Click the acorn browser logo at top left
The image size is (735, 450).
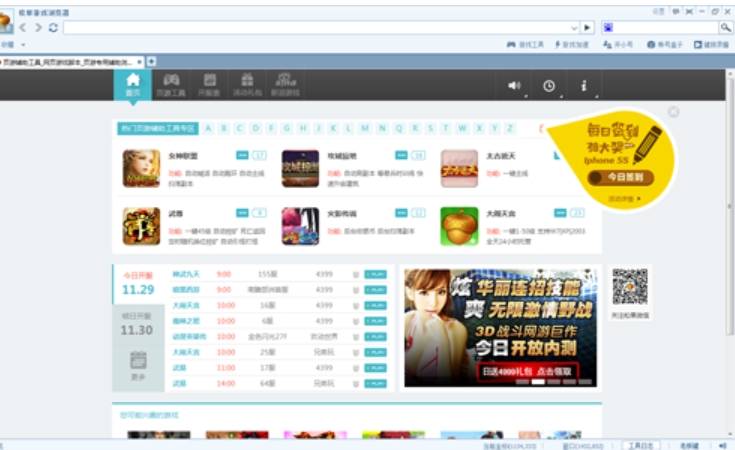(x=6, y=22)
